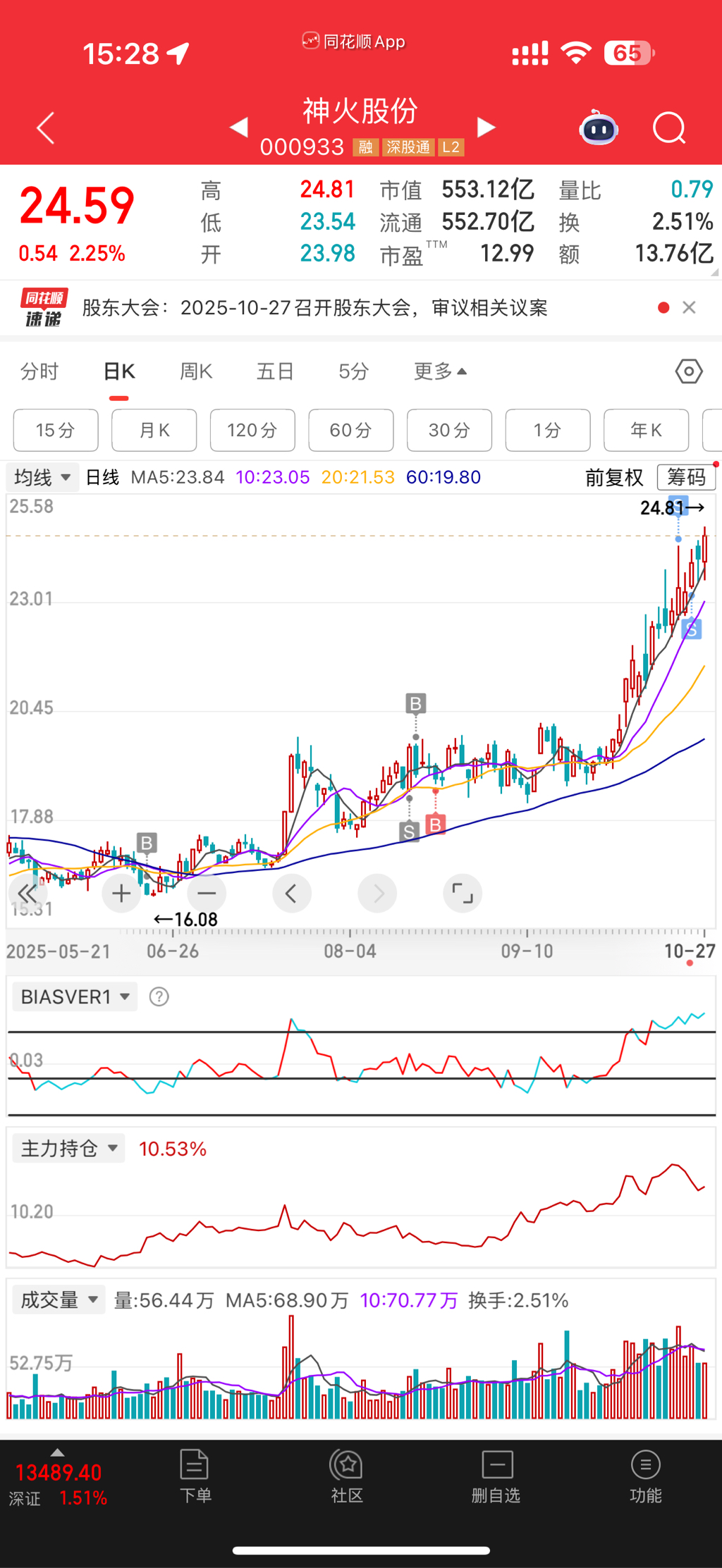Screen dimensions: 722x1568
Task: Change the 前复权 adjustment setting
Action: coord(614,477)
